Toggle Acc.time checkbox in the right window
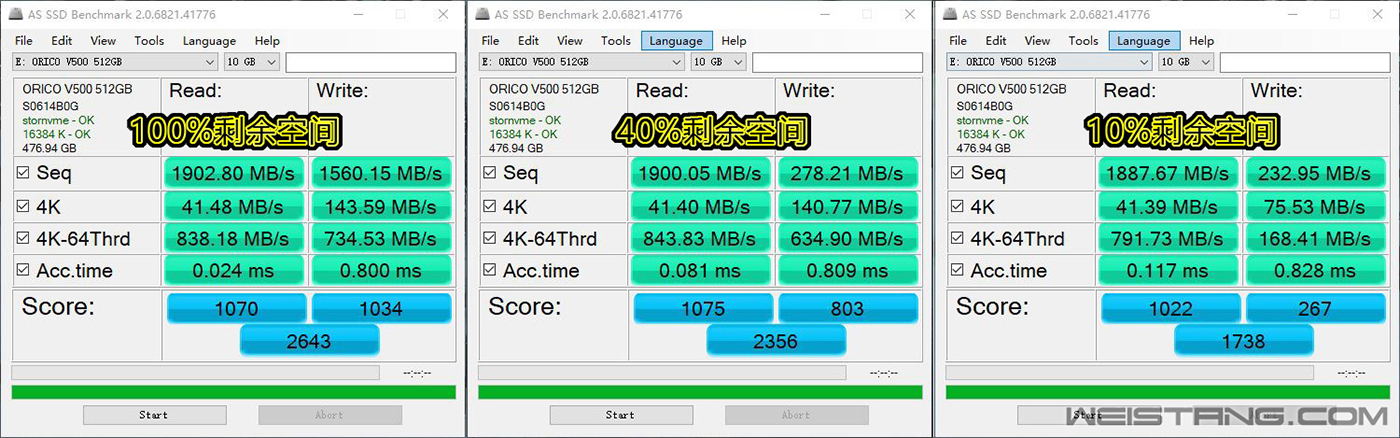 [957, 271]
